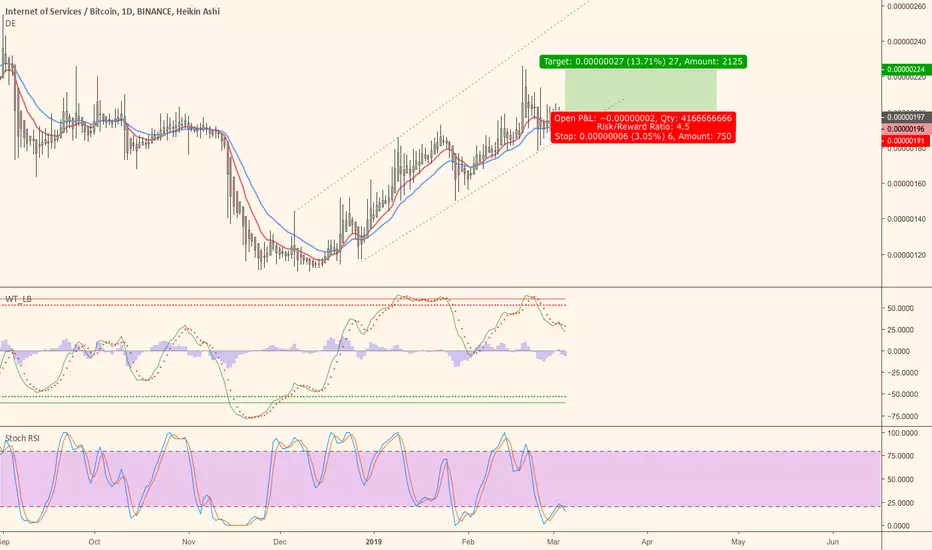Click the Oct label on the time axis
This screenshot has height=550, width=932.
coord(94,542)
